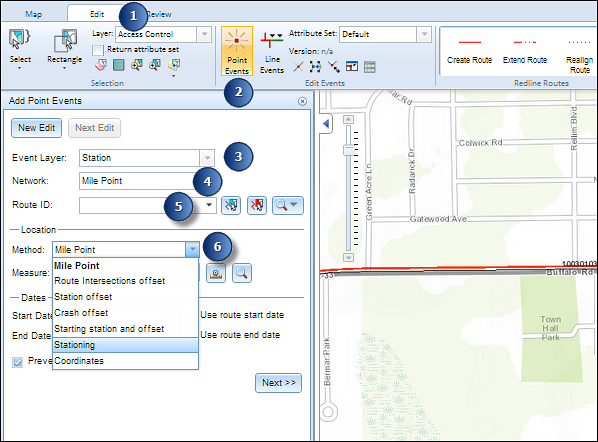The height and width of the screenshot is (442, 598).
Task: Click the Create Route redline tool
Action: tap(469, 51)
